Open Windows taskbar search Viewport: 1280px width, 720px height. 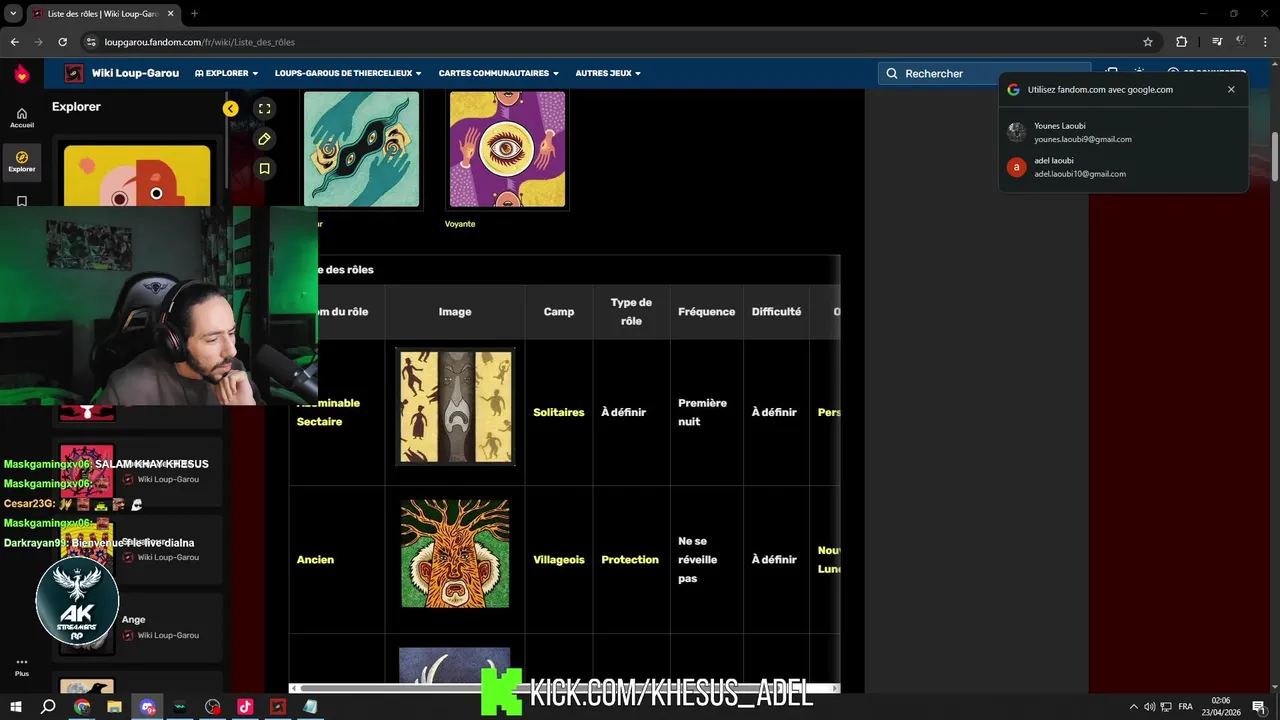(x=48, y=707)
